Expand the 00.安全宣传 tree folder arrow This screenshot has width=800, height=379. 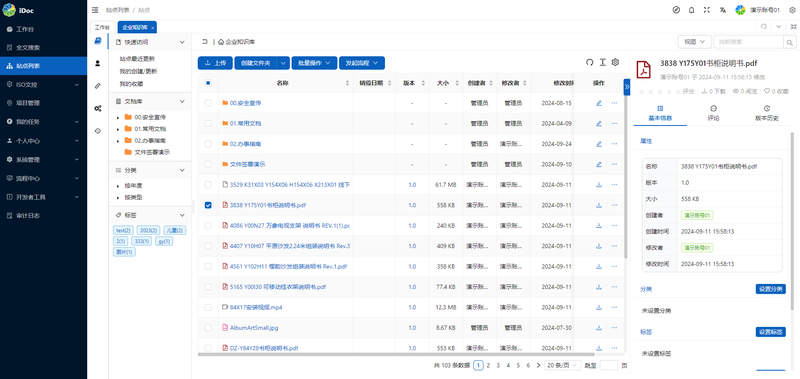click(118, 117)
